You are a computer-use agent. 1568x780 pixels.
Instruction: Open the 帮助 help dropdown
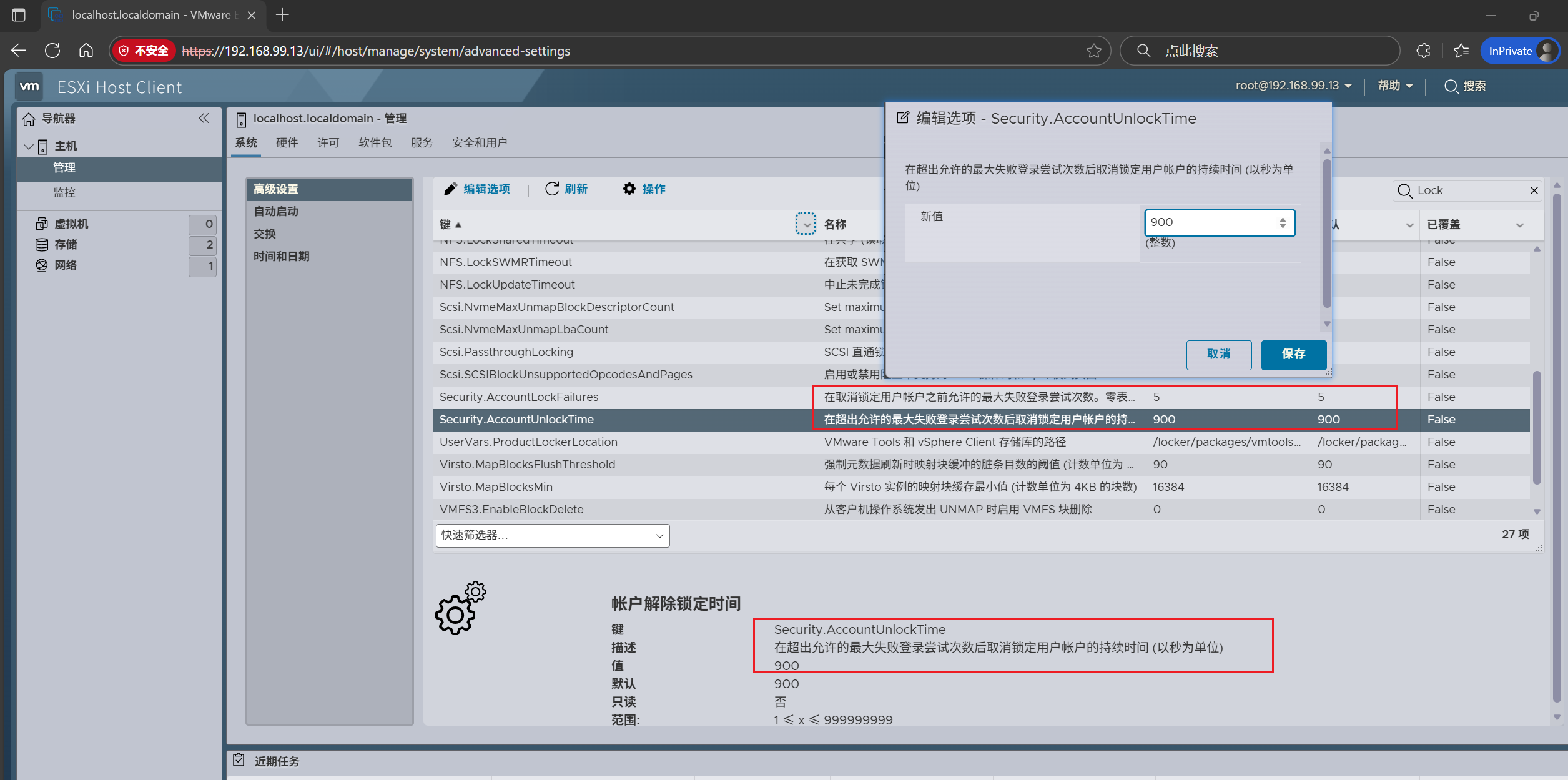(1395, 86)
